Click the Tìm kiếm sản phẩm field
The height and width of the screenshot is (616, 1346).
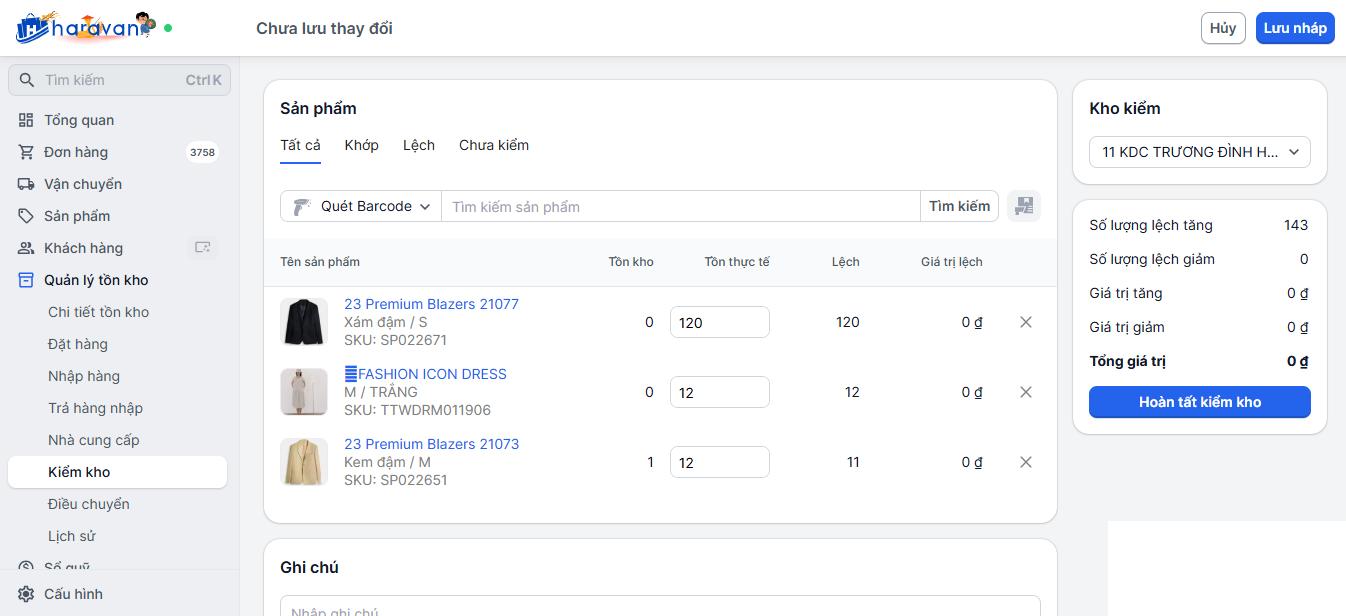[x=680, y=206]
